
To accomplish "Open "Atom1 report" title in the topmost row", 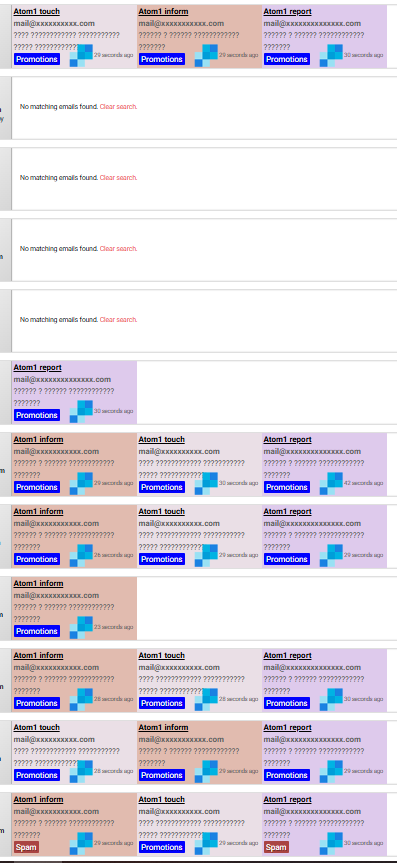I will 287,12.
